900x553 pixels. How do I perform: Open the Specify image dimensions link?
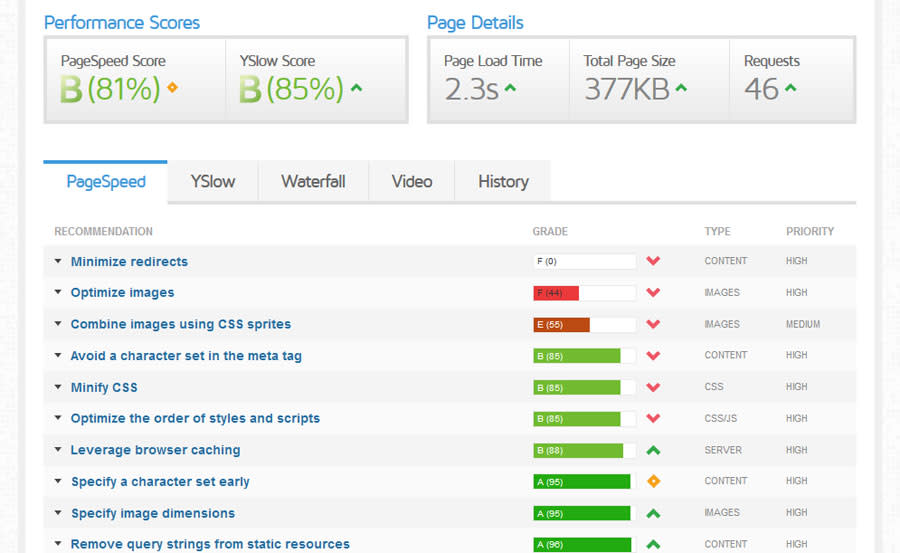153,513
